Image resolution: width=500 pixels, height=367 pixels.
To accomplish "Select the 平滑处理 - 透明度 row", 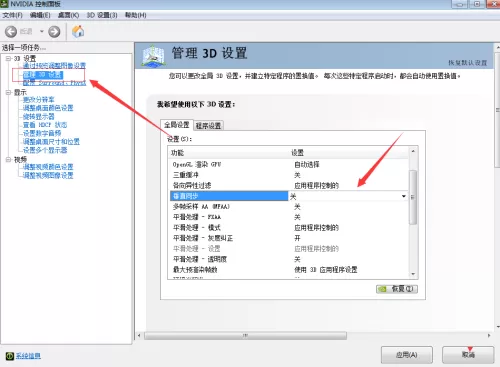I will [x=289, y=259].
